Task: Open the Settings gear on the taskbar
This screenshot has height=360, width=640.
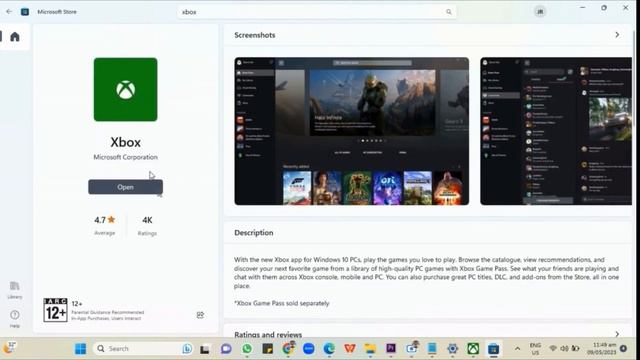Action: point(452,349)
